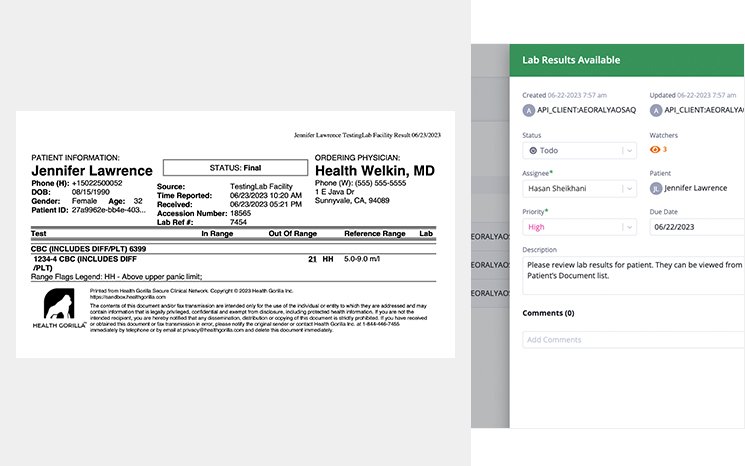Click the Assignee field chevron arrow
This screenshot has width=745, height=466.
point(630,189)
